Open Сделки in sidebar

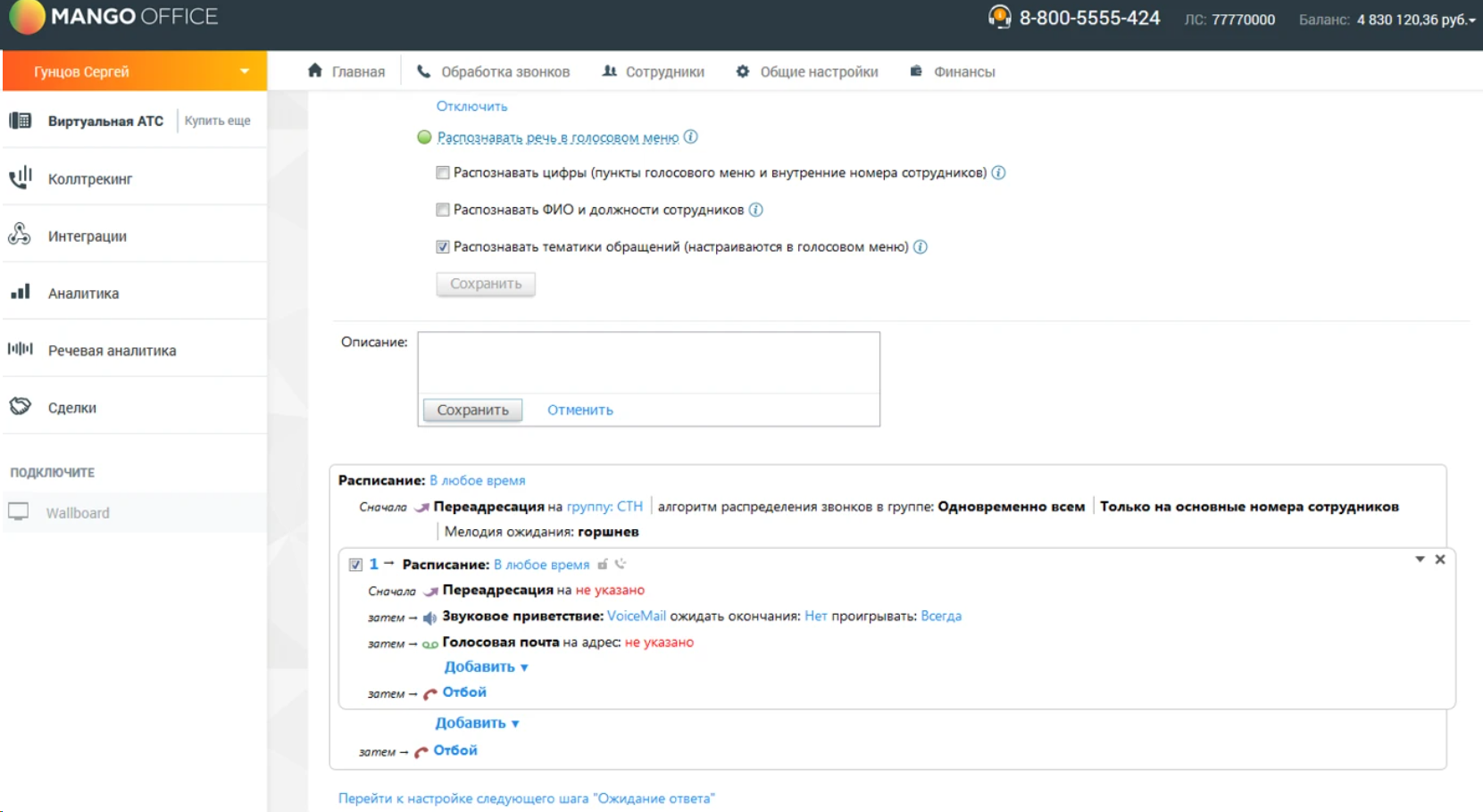[x=72, y=408]
